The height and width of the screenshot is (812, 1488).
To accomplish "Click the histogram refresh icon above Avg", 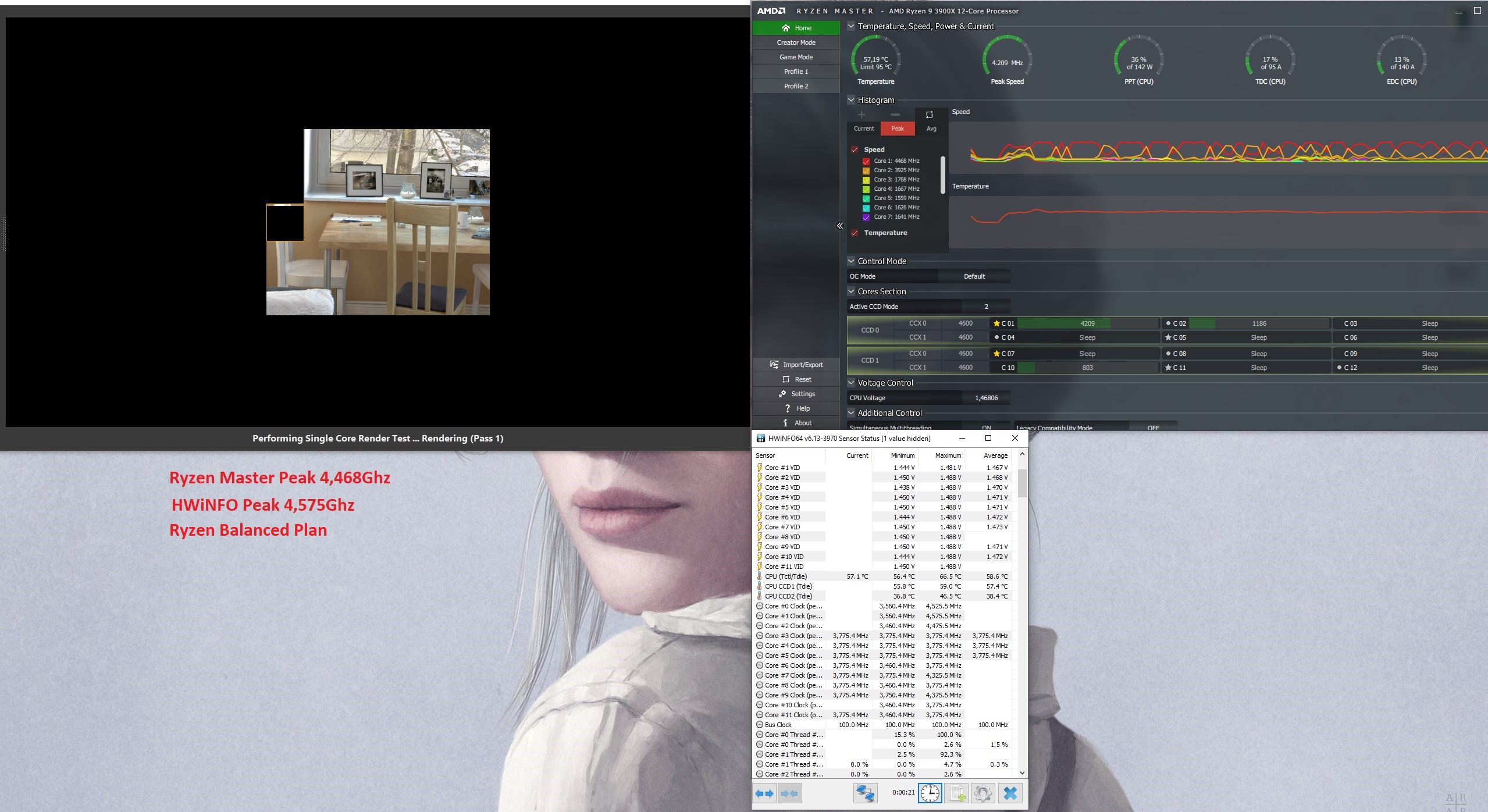I will click(x=930, y=114).
